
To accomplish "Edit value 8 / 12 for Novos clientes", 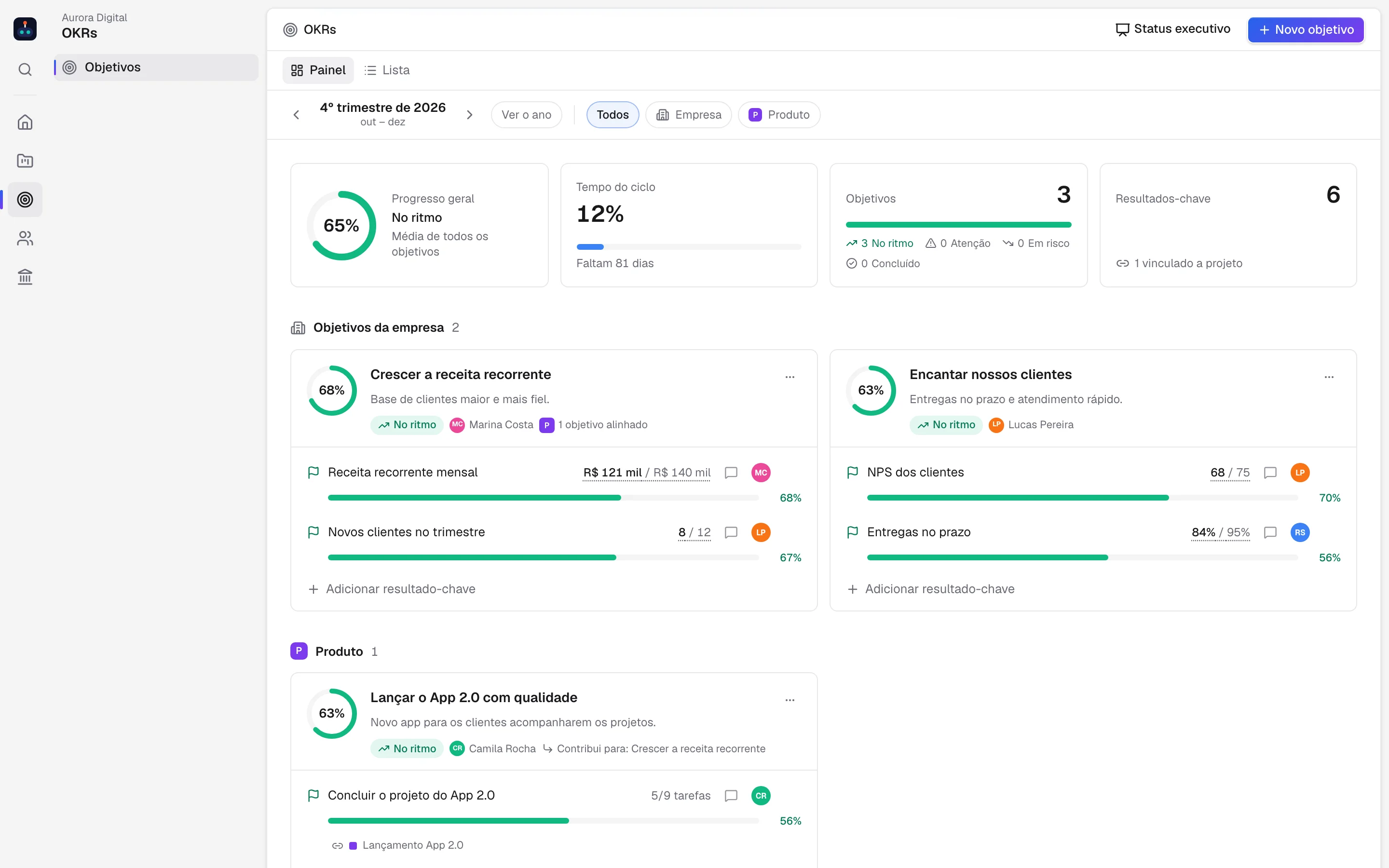I will click(694, 532).
